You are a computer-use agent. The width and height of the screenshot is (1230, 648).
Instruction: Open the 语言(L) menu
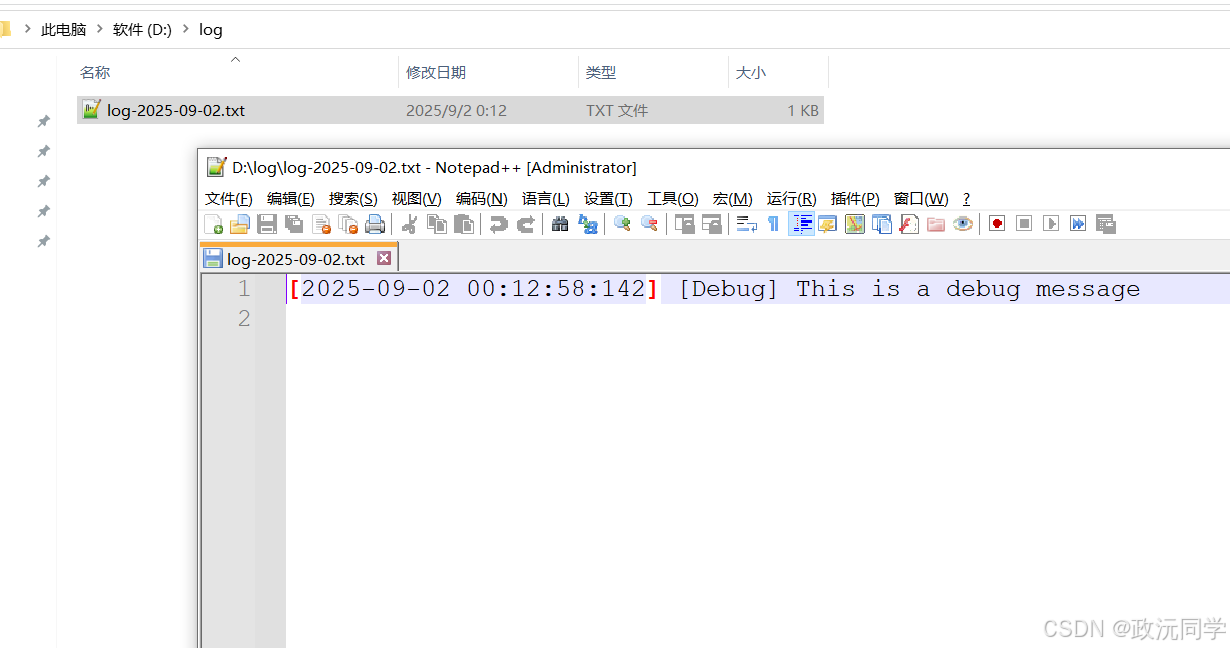(x=546, y=198)
